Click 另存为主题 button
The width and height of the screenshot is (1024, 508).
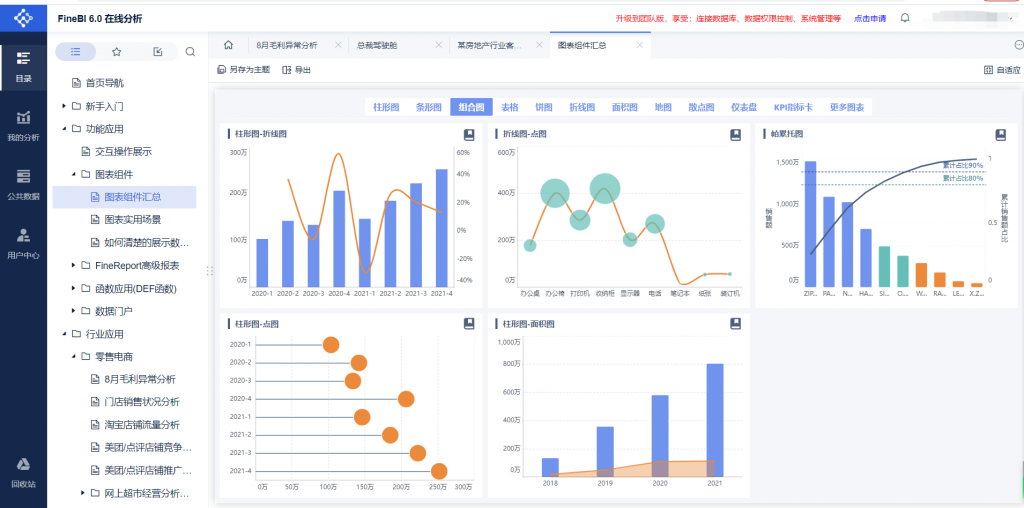coord(243,70)
